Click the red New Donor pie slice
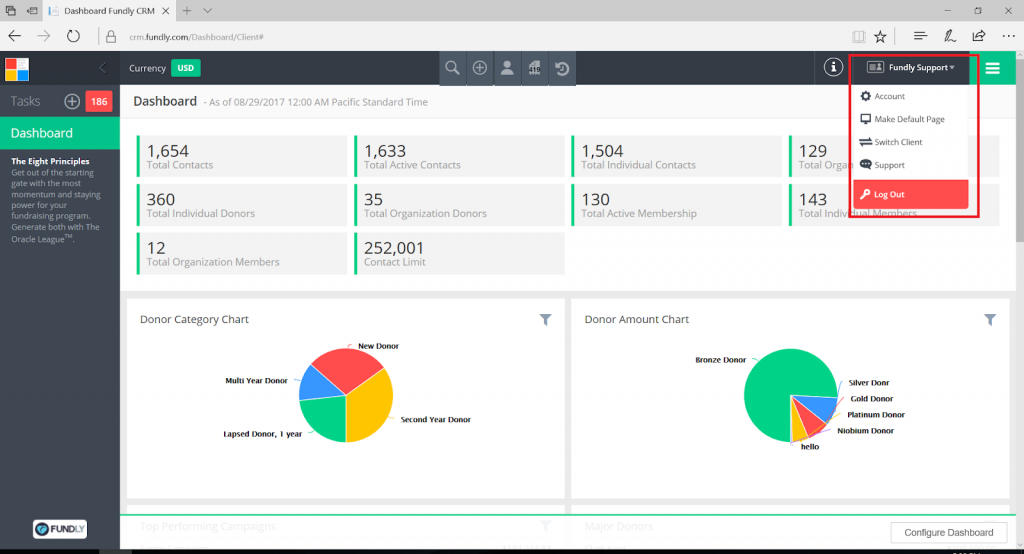Viewport: 1024px width, 554px height. (345, 368)
